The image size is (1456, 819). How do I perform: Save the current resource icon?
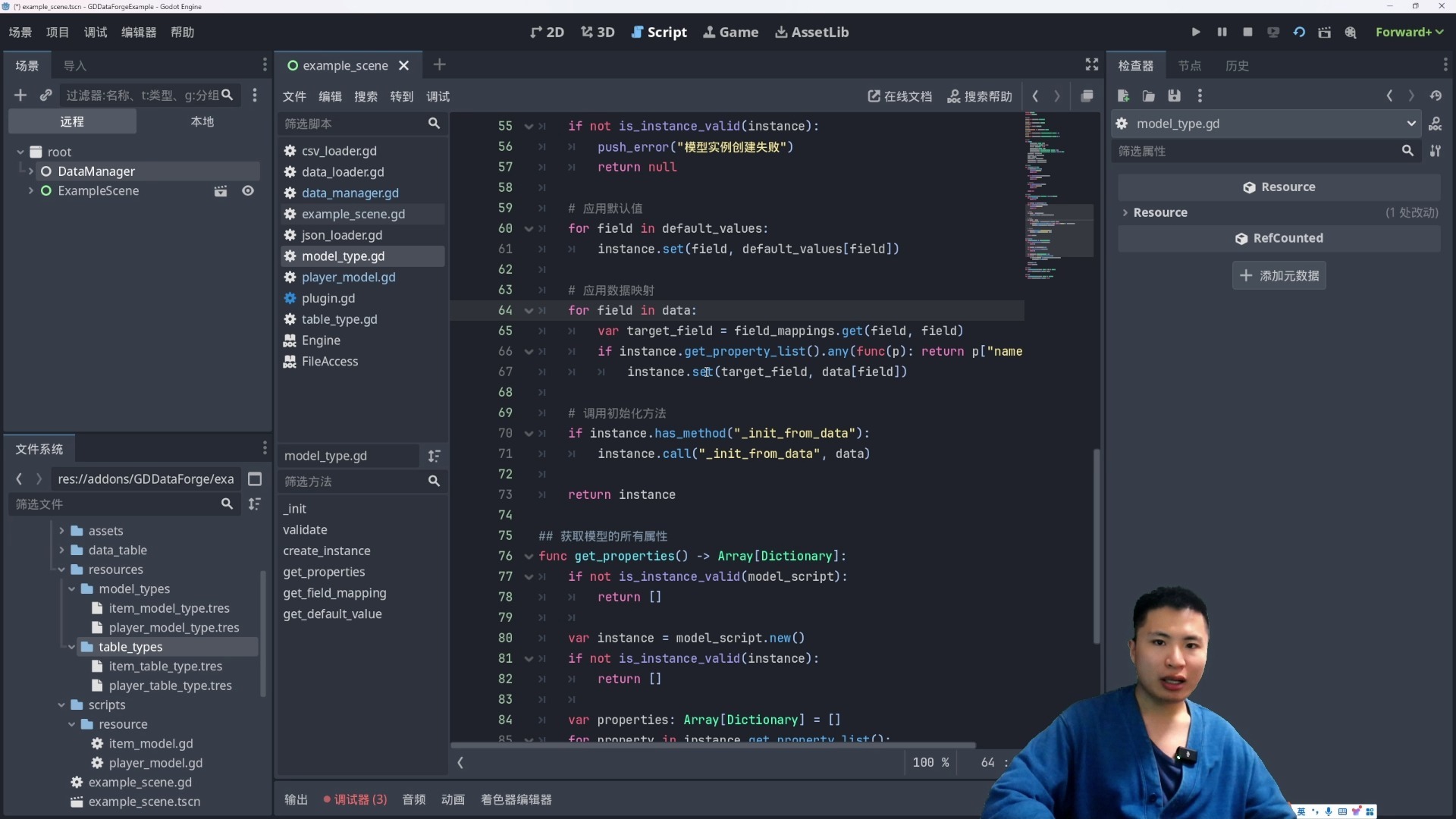[1175, 96]
